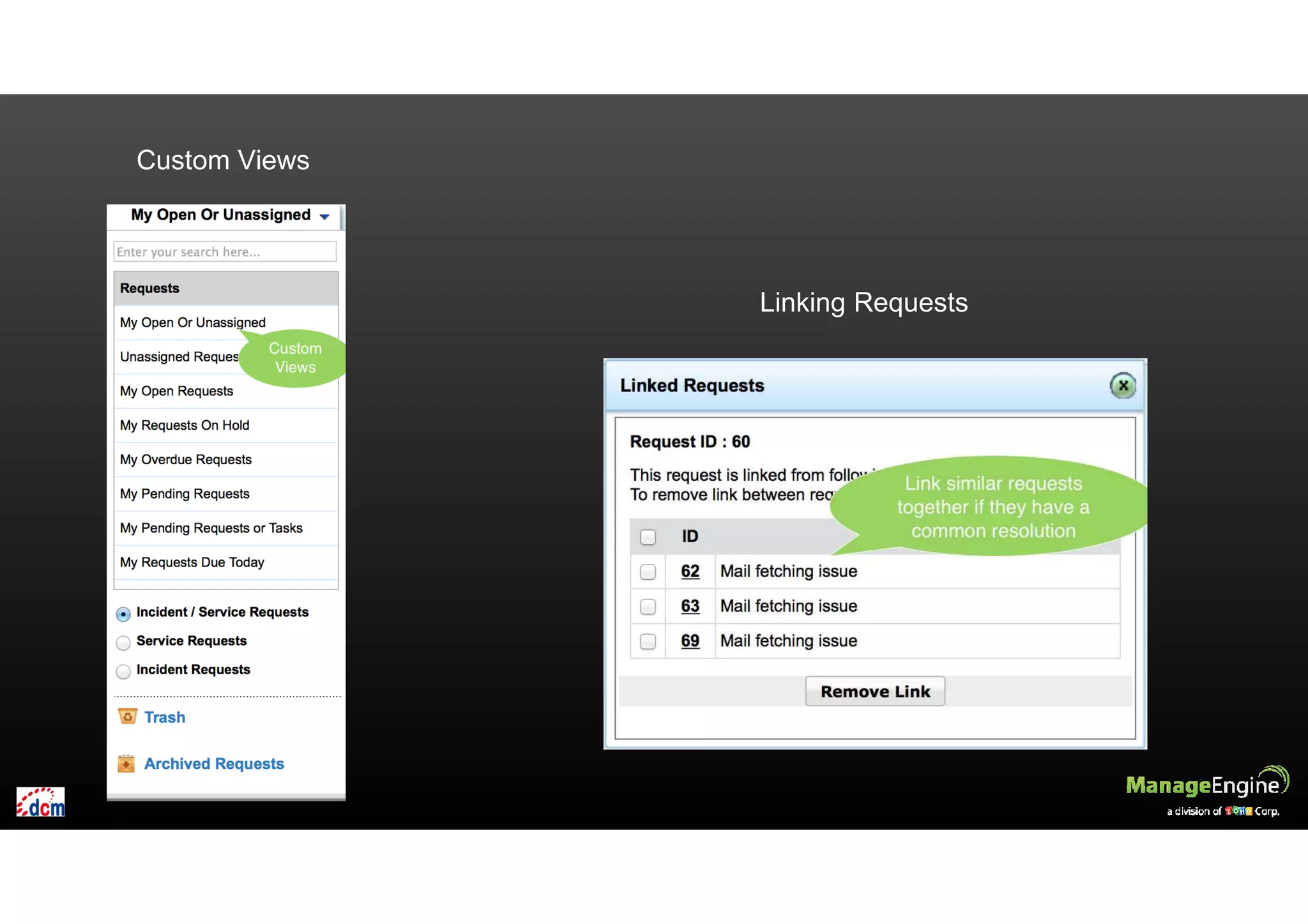1308x924 pixels.
Task: Open the Archived Requests link
Action: coord(214,764)
